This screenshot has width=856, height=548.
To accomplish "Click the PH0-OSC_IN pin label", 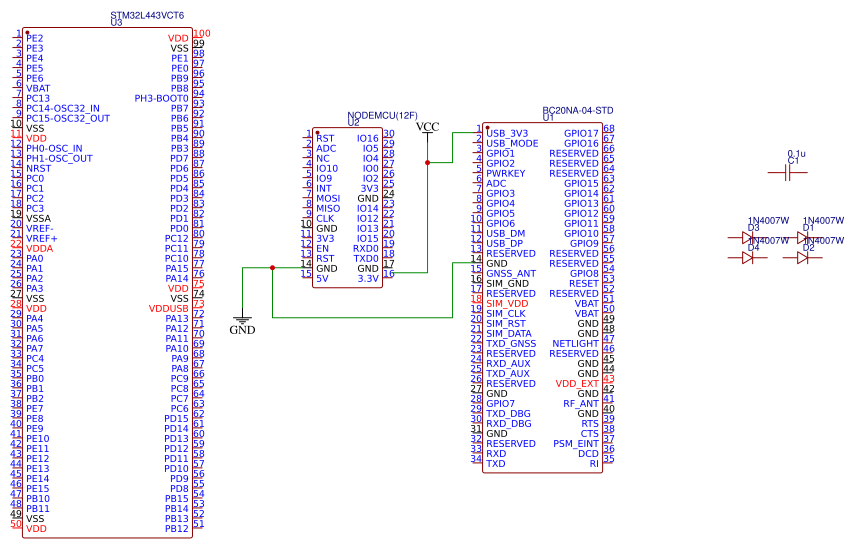I will [54, 148].
